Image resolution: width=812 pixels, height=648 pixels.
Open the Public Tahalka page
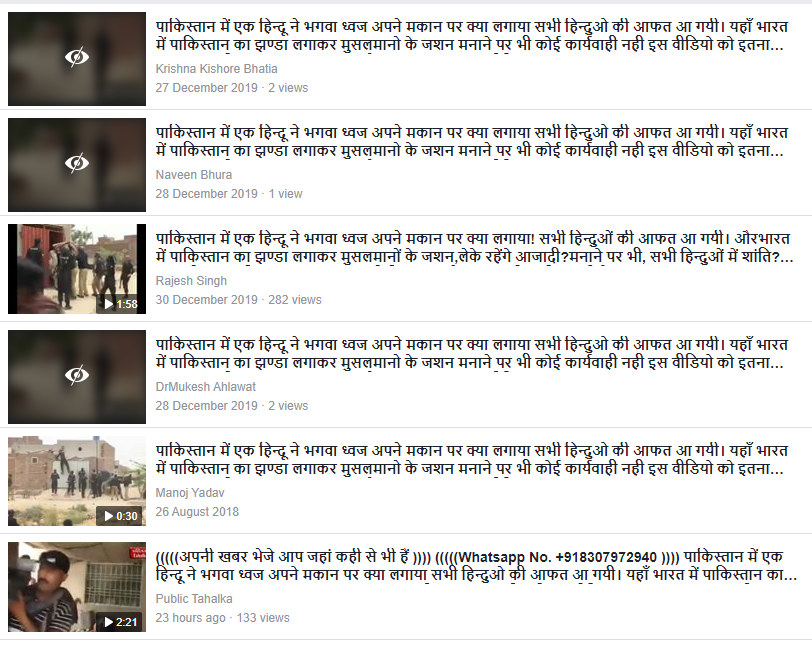coord(194,599)
